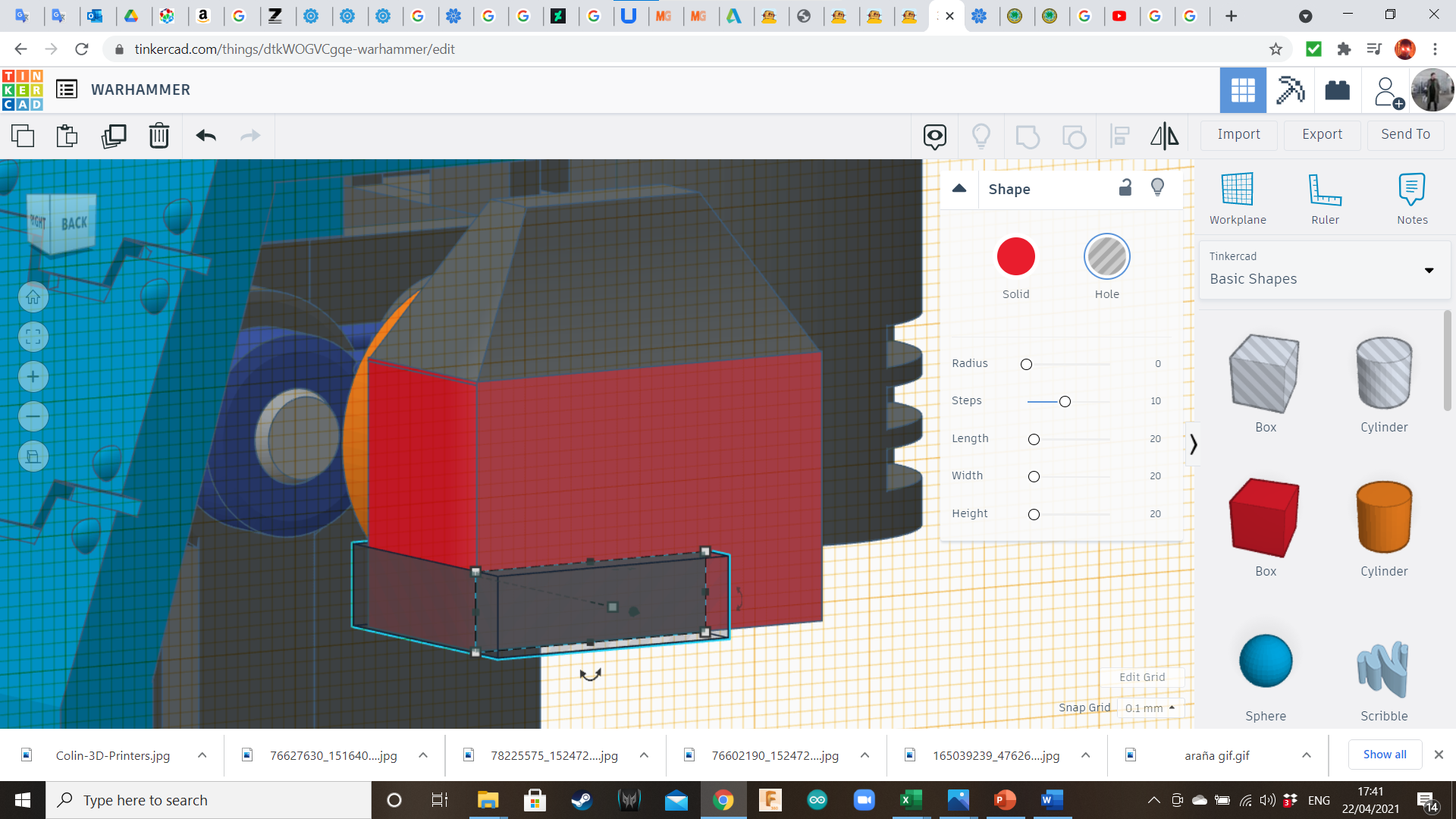Open the Snap Grid 0.1 mm dropdown
The image size is (1456, 819).
point(1150,708)
